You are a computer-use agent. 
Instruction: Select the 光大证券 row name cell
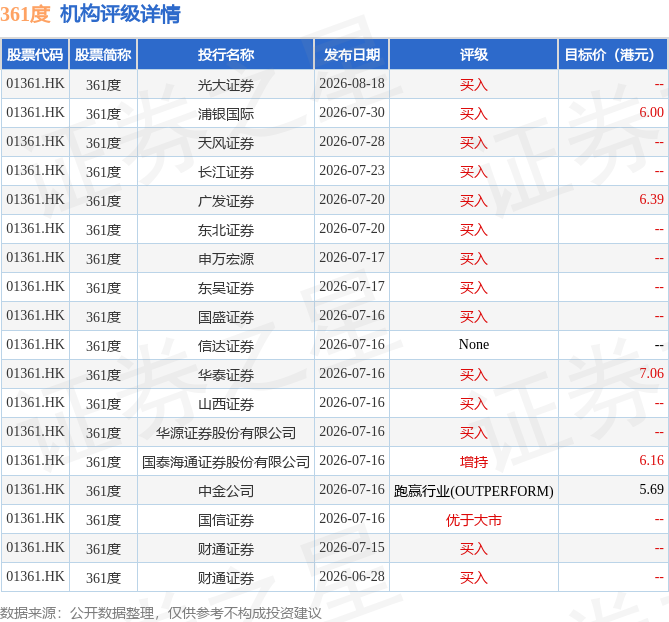tap(226, 84)
